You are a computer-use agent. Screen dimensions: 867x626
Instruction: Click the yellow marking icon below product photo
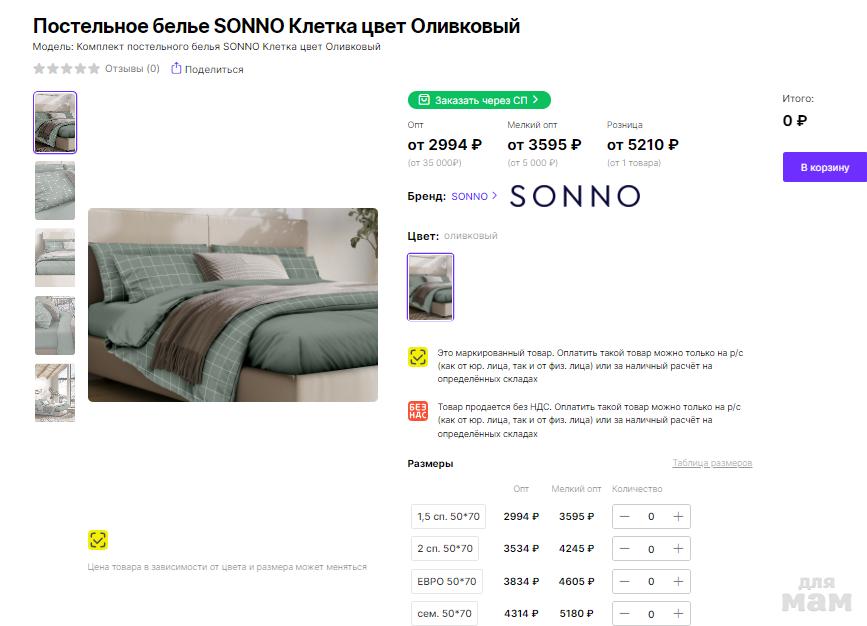pos(97,540)
